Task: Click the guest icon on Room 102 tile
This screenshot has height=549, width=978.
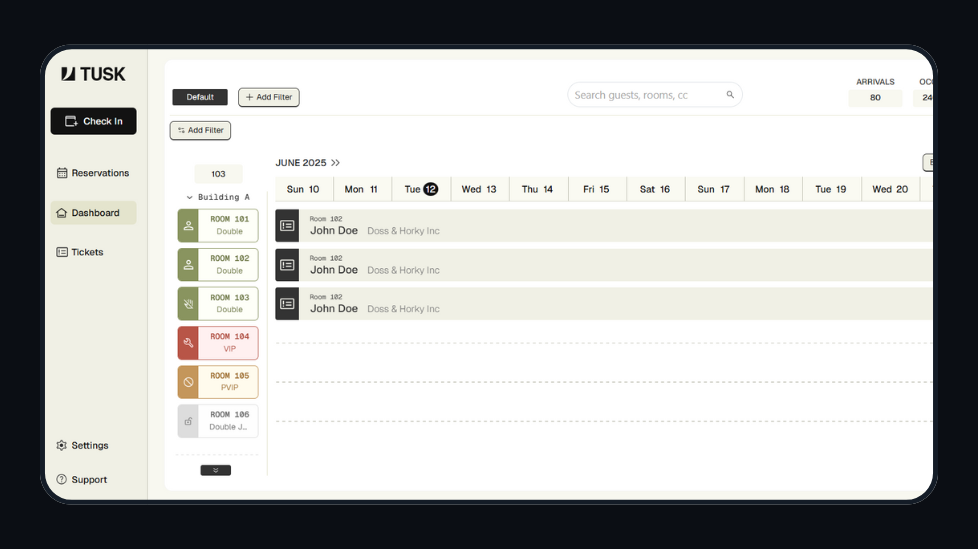Action: [x=188, y=265]
